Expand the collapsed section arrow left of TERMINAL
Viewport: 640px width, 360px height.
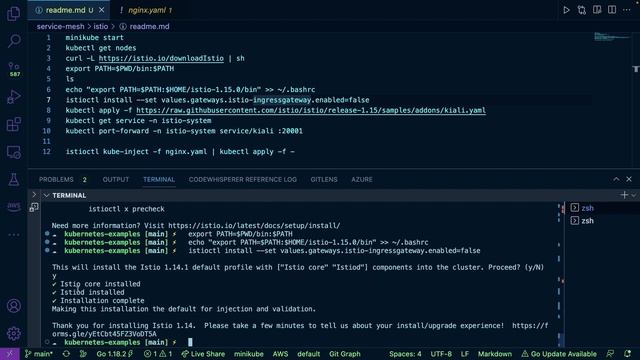pos(34,195)
